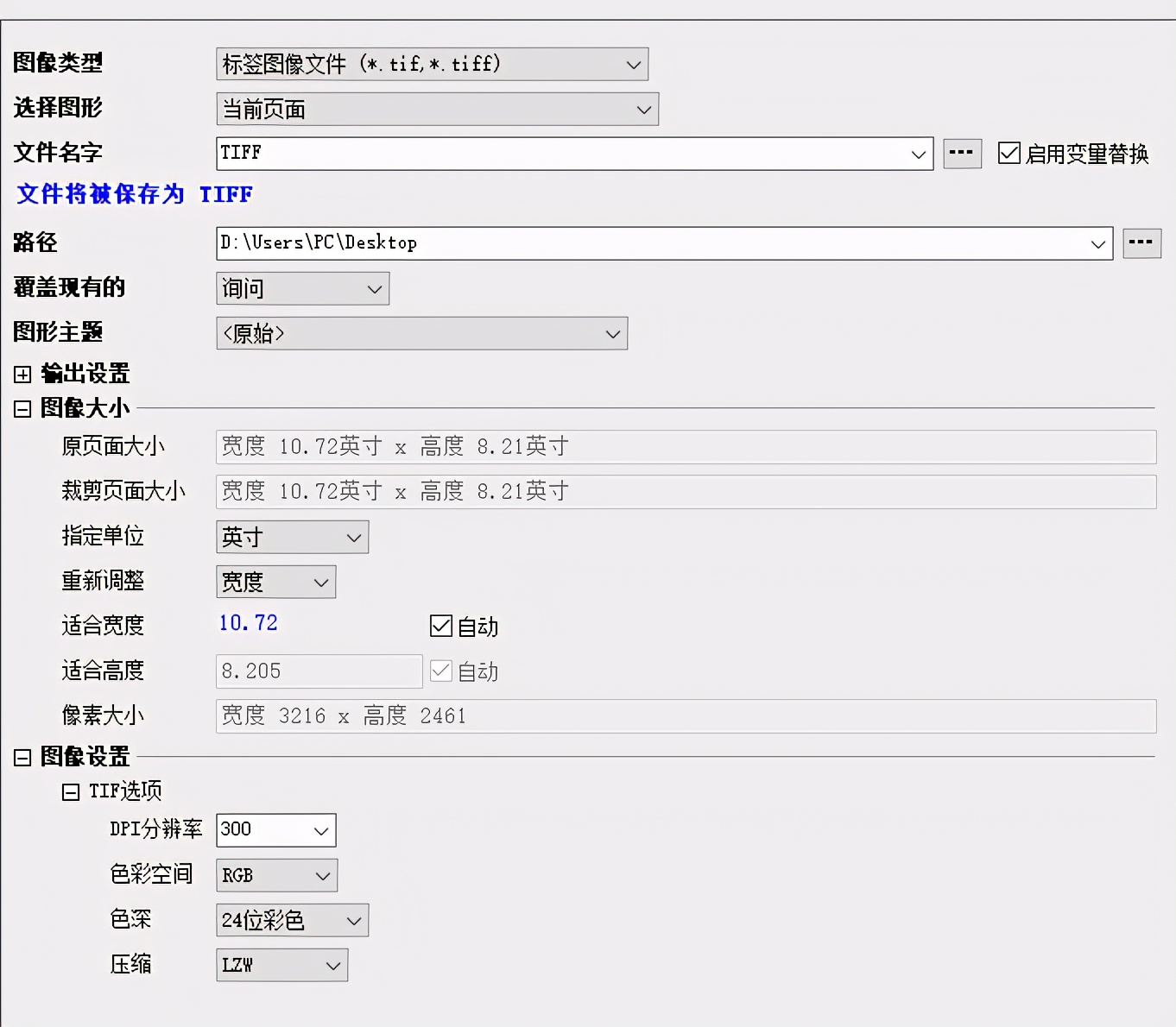Image resolution: width=1176 pixels, height=1027 pixels.
Task: Open the 色彩空间 dropdown showing RGB
Action: pyautogui.click(x=276, y=875)
